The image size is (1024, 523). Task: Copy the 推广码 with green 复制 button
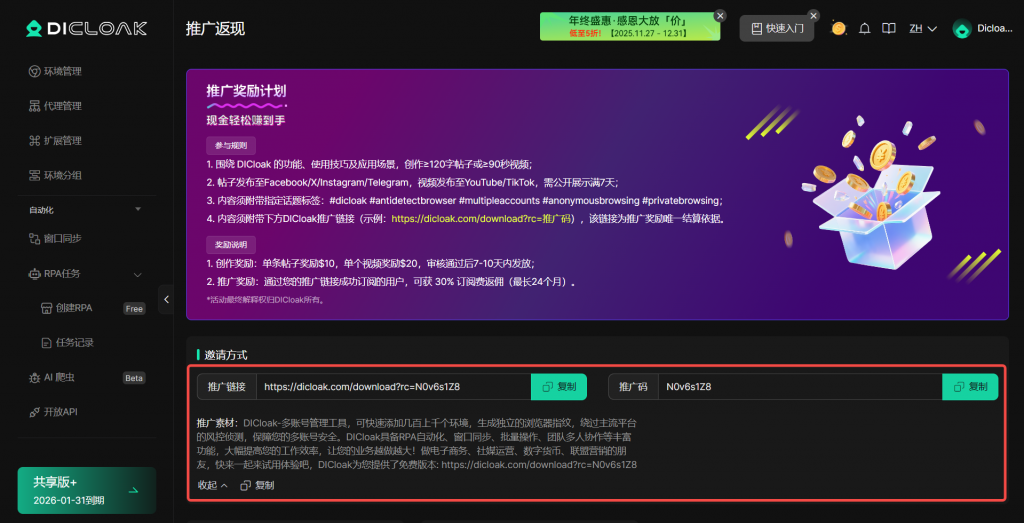(970, 386)
